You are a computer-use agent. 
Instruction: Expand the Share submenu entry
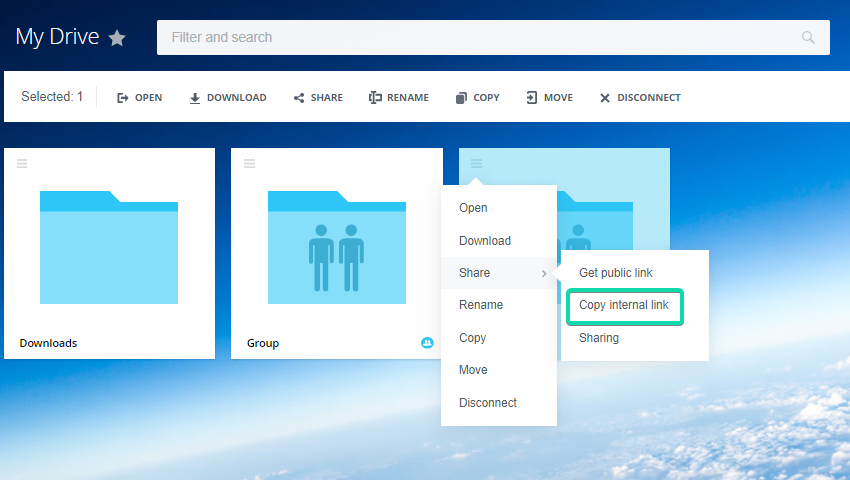499,273
